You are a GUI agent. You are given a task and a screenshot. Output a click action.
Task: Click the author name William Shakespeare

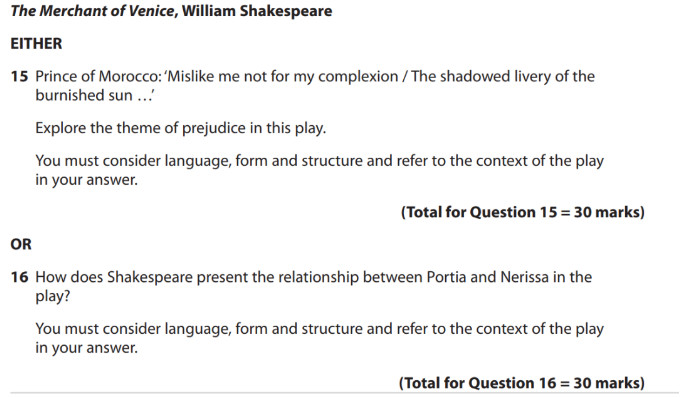coord(257,10)
